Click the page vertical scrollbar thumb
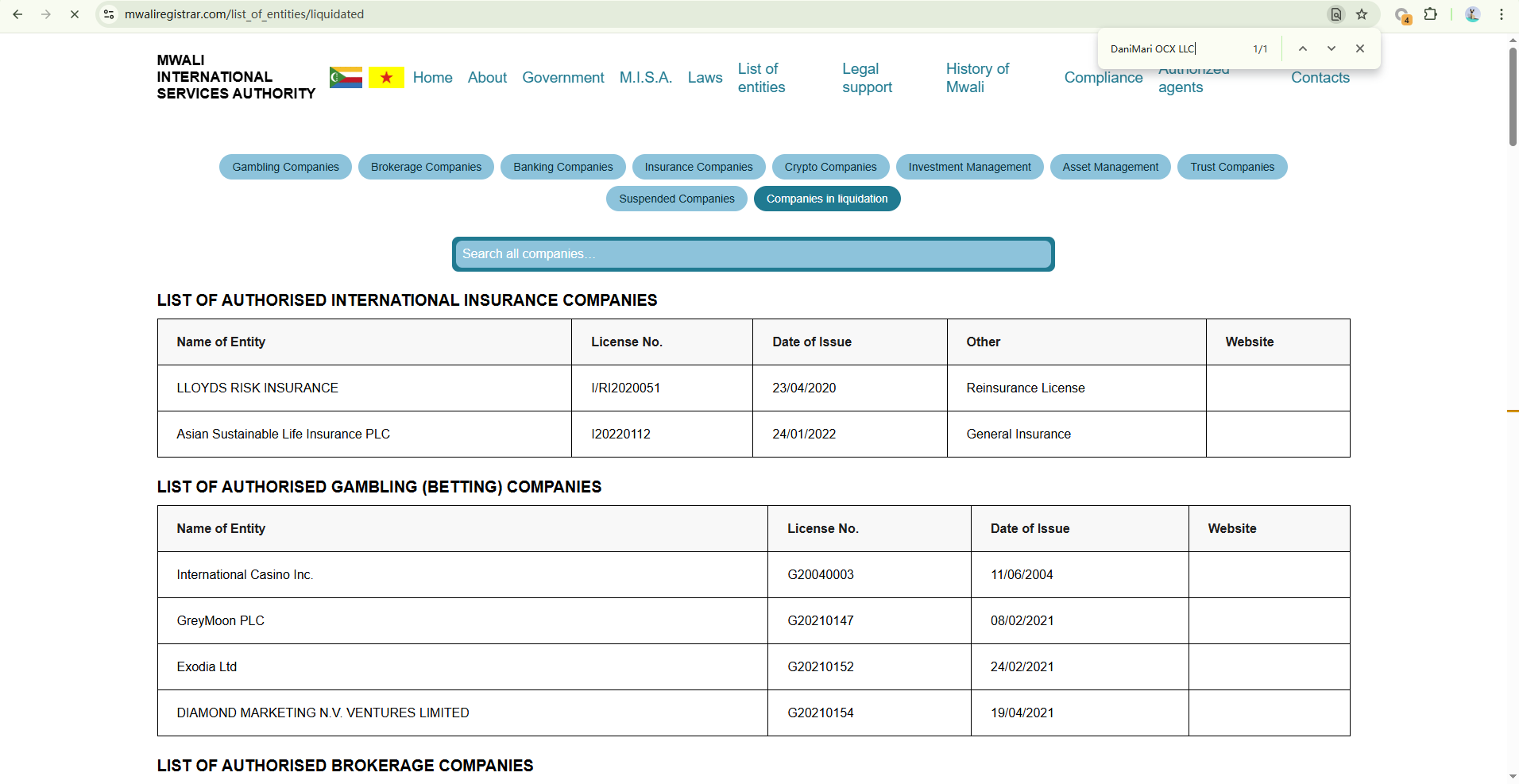The image size is (1519, 784). pos(1513,95)
